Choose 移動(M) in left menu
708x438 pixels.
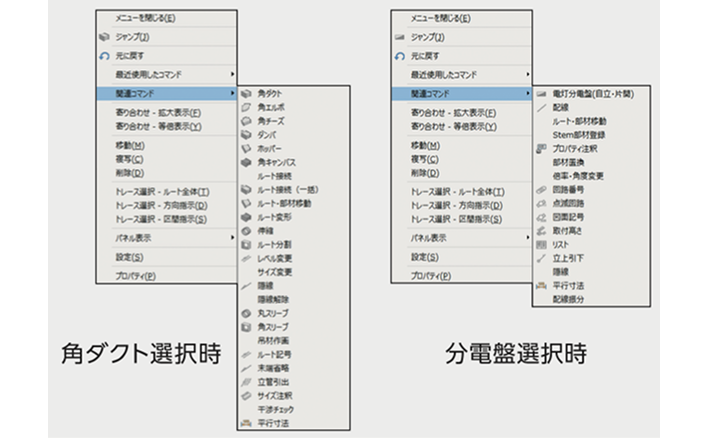click(130, 146)
